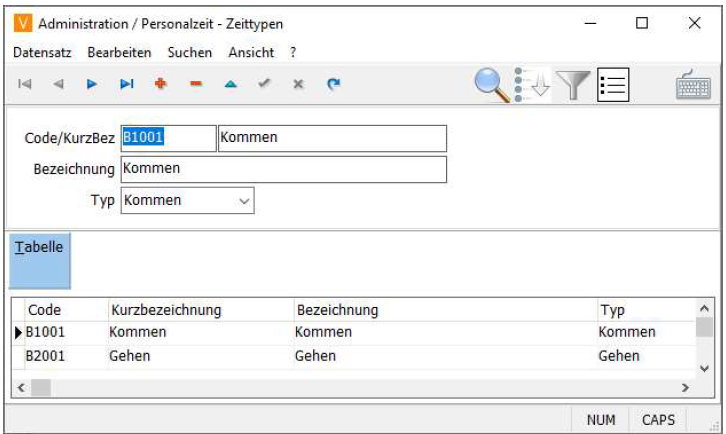Viewport: 726px width, 434px height.
Task: Toggle list view icon
Action: tap(613, 85)
